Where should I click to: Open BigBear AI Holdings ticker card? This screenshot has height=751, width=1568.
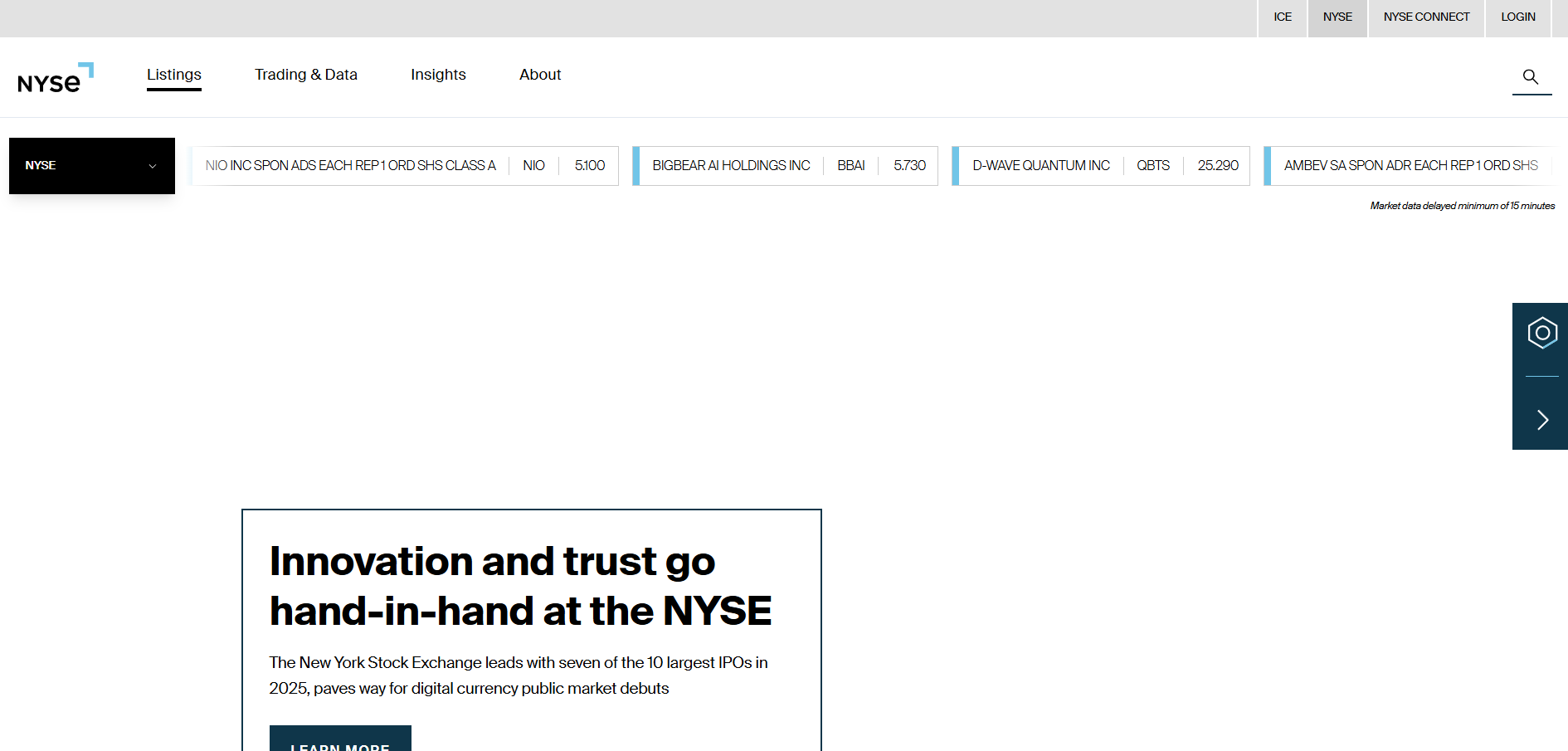tap(786, 166)
